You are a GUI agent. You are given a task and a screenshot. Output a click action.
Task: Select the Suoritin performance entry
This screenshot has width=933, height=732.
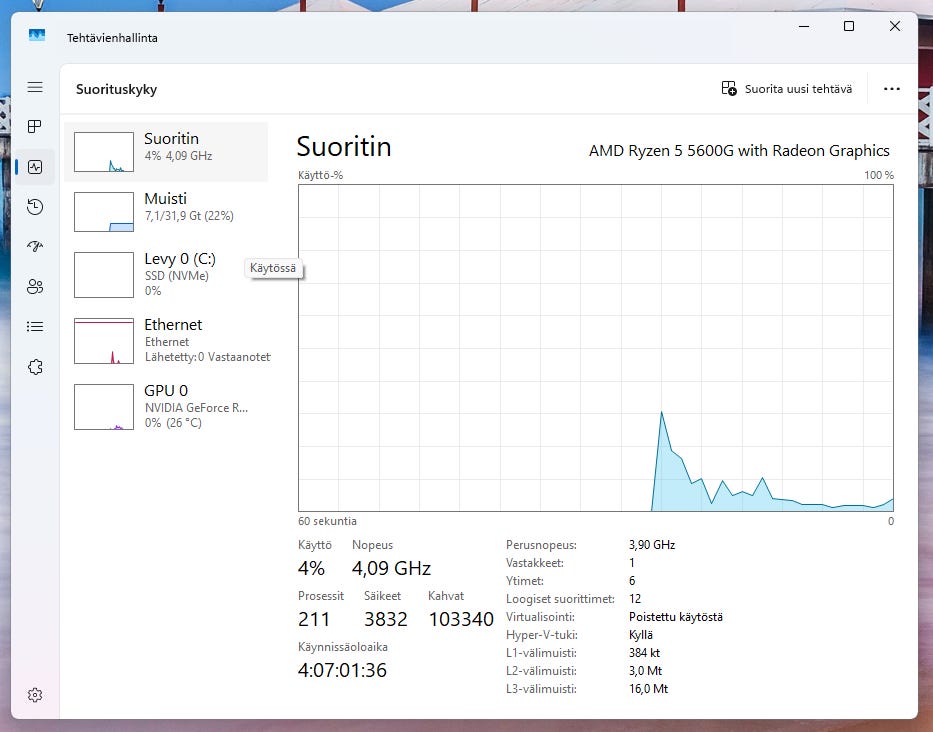click(x=166, y=152)
